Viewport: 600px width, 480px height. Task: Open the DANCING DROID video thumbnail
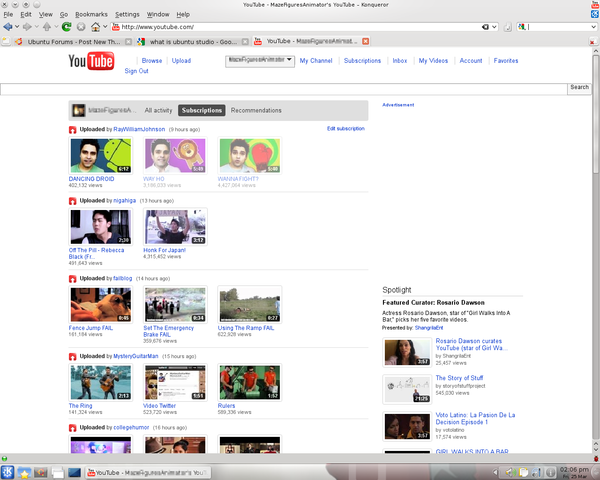click(x=101, y=156)
